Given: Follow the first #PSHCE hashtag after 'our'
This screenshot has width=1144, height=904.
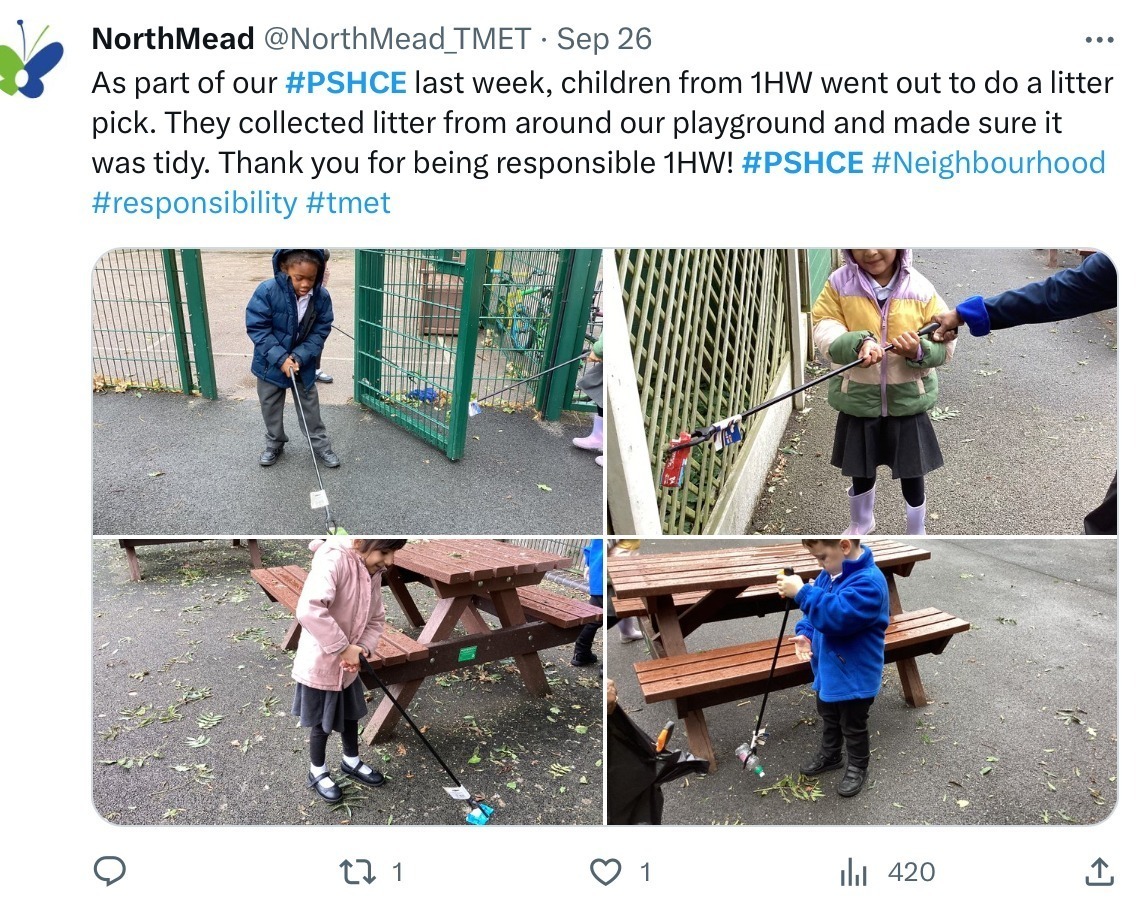Looking at the screenshot, I should [346, 82].
